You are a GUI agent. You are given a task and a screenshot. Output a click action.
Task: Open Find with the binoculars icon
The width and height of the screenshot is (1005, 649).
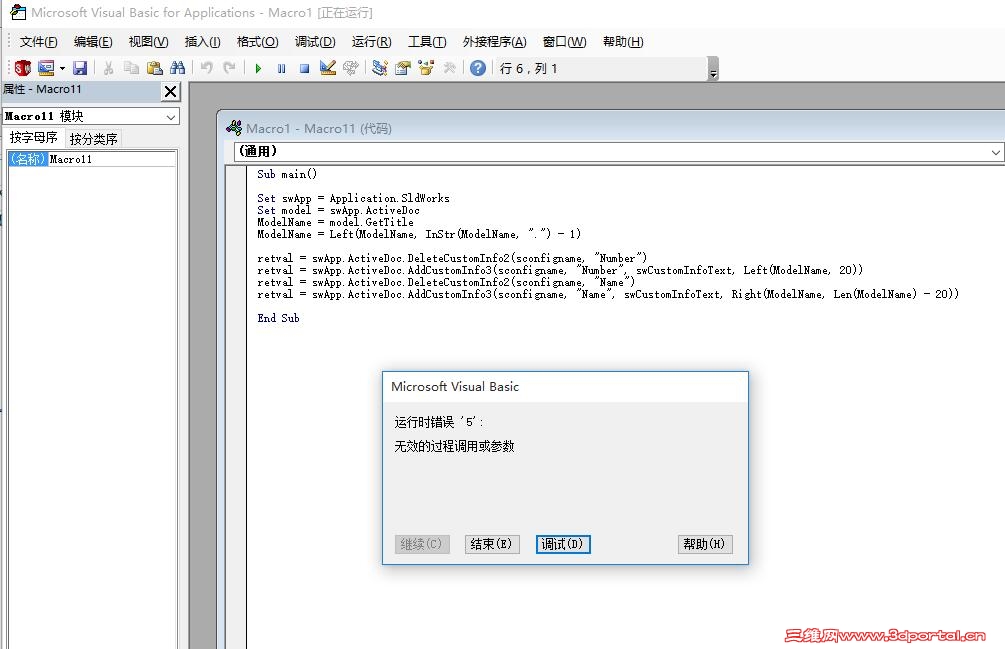click(x=178, y=68)
